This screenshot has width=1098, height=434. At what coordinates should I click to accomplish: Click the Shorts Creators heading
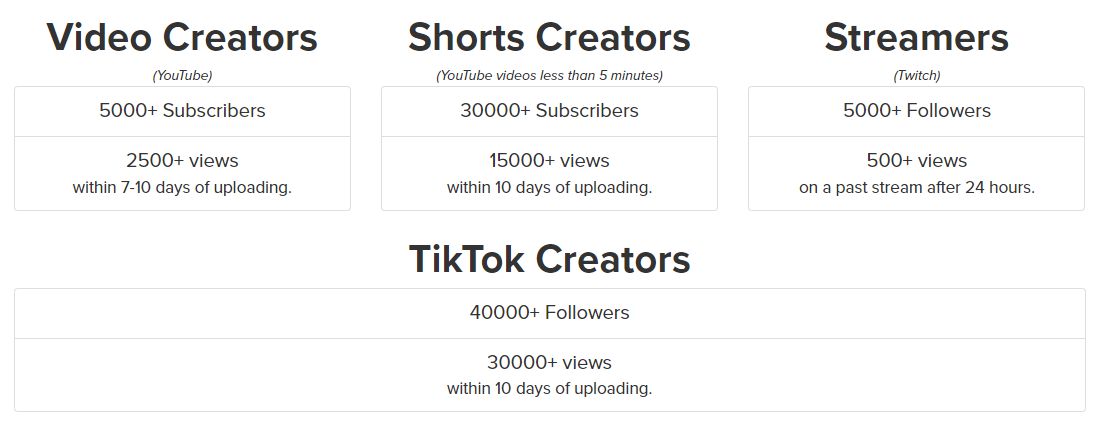549,37
